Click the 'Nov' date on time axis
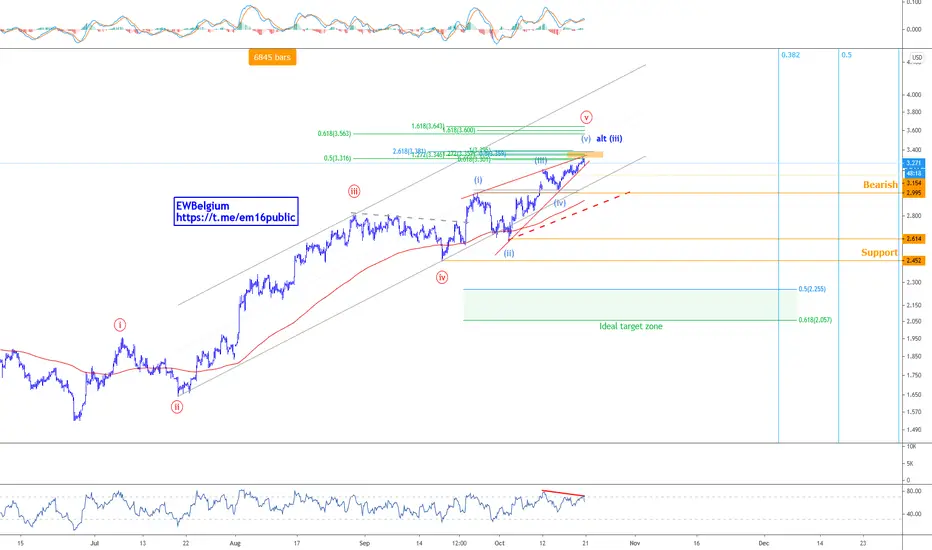 click(635, 543)
